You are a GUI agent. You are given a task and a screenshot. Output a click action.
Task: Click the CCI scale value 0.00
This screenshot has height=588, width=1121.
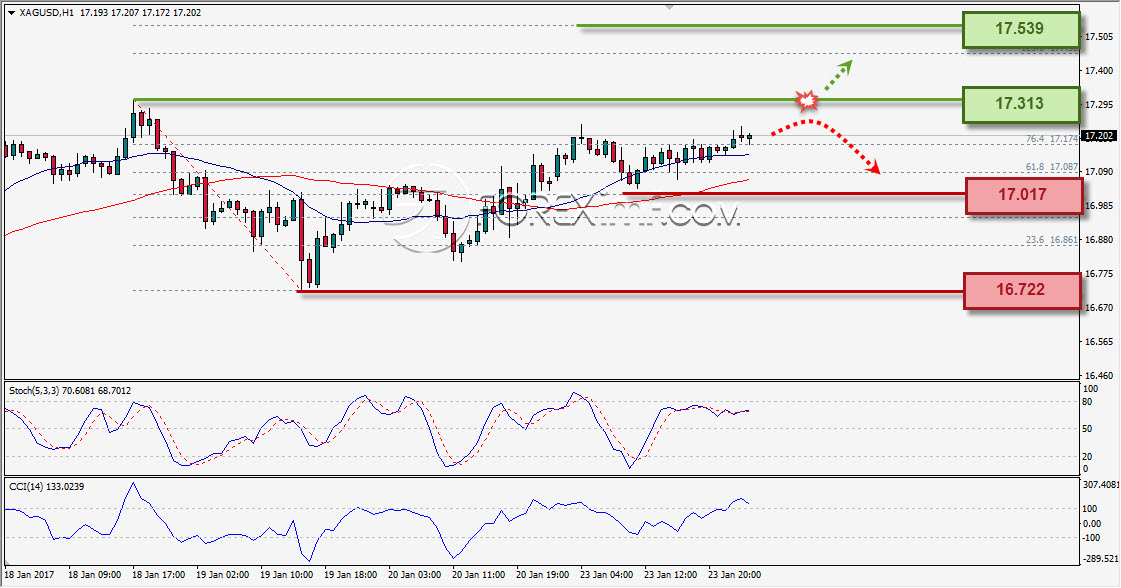pyautogui.click(x=1092, y=524)
